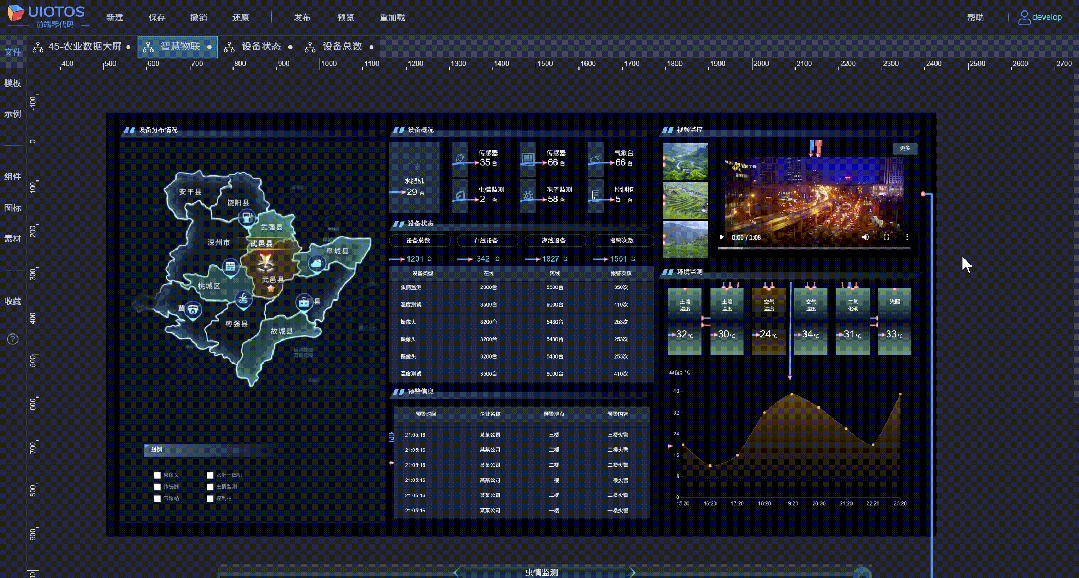Viewport: 1079px width, 578px height.
Task: Click the marker icon inside 深州市
Action: click(x=230, y=266)
